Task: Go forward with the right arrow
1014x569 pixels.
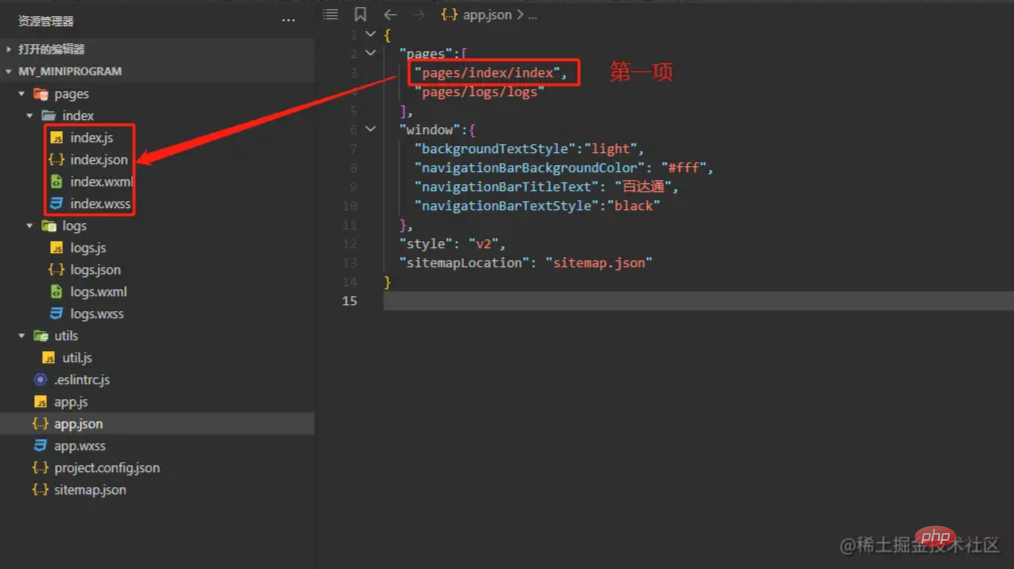Action: [x=418, y=14]
